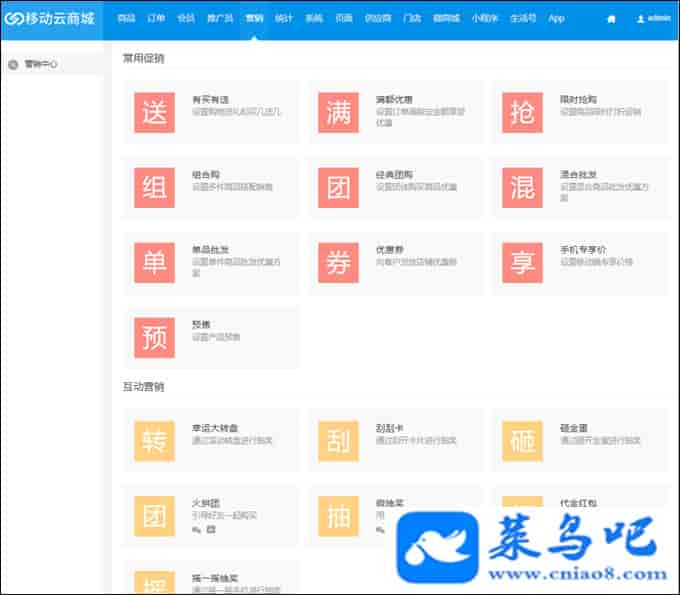Open the admin user account menu
Viewport: 680px width, 595px height.
653,18
